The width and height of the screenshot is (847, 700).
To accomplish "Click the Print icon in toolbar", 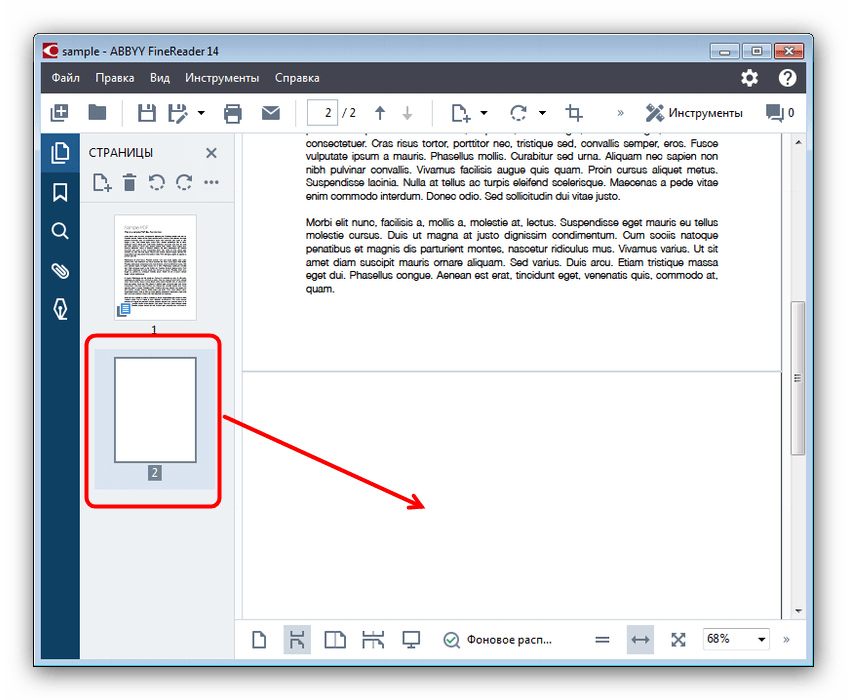I will click(233, 113).
